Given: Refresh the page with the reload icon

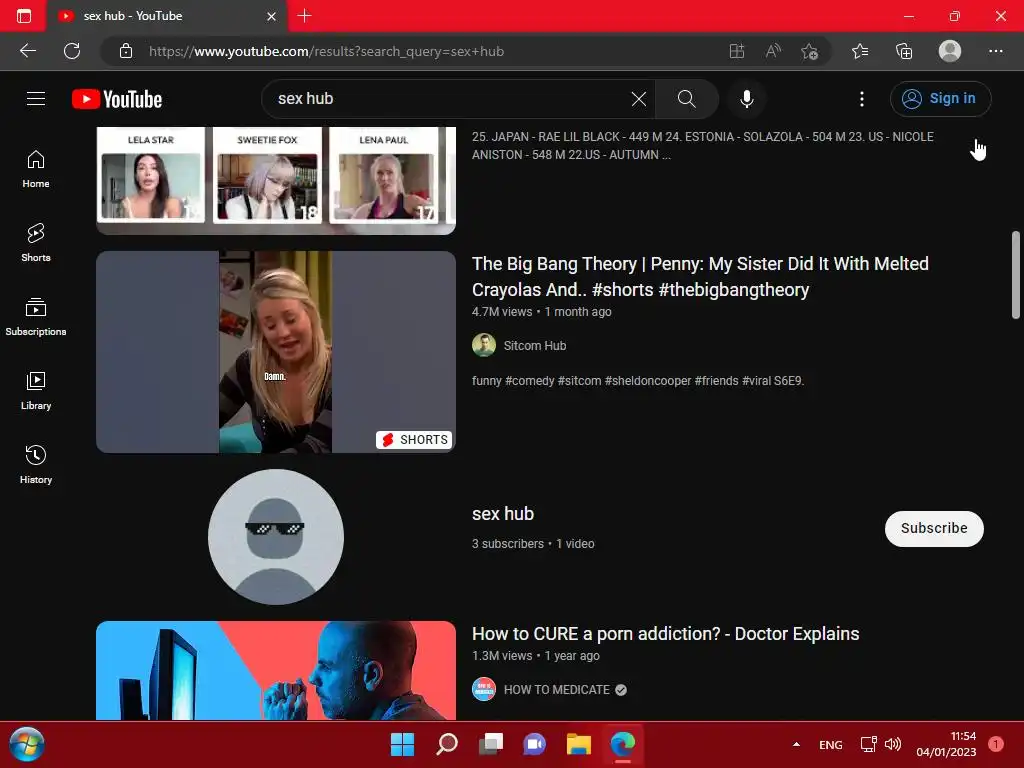Looking at the screenshot, I should coord(72,51).
